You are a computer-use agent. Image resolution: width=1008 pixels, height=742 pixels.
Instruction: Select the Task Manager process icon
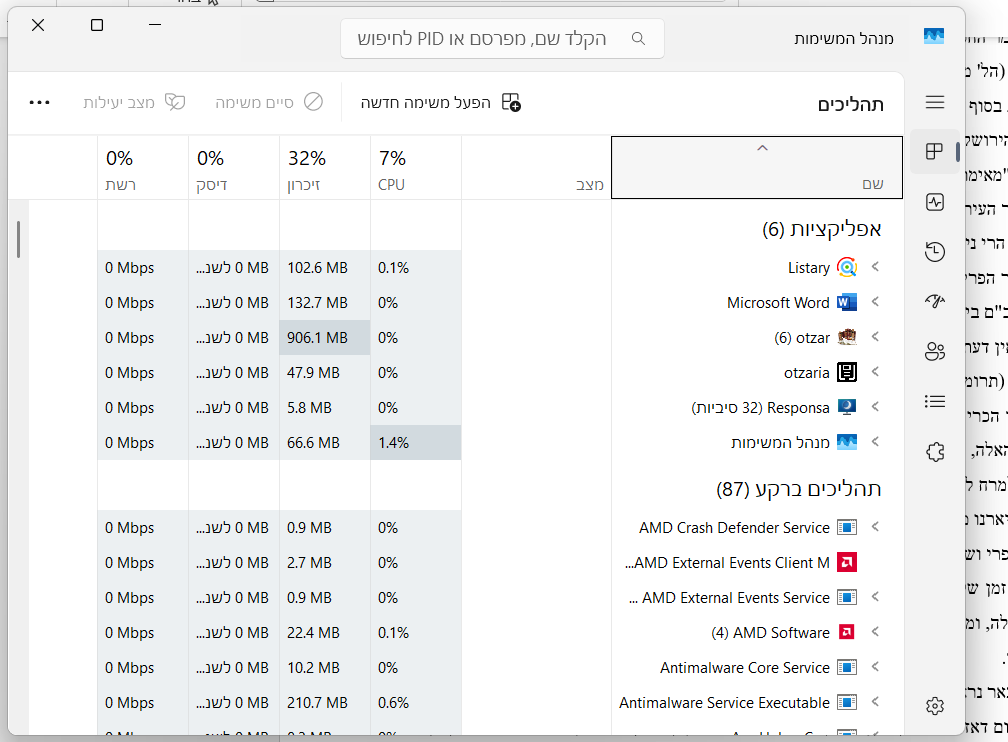(x=847, y=442)
